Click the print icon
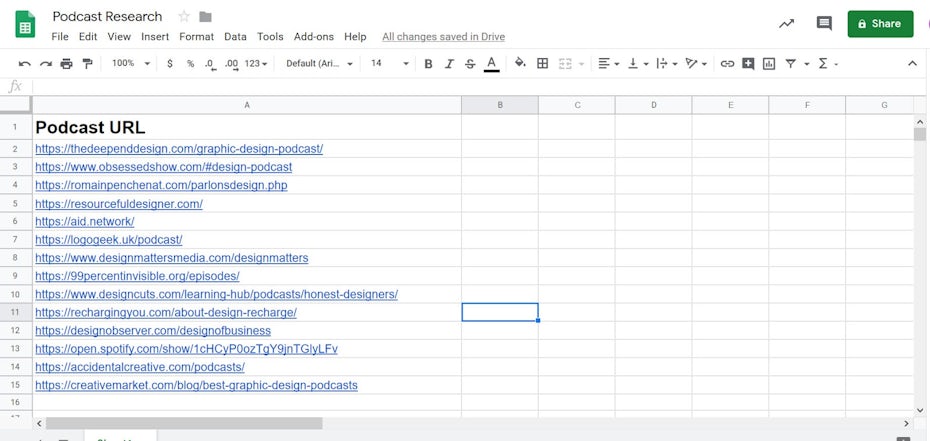This screenshot has width=930, height=441. [66, 64]
